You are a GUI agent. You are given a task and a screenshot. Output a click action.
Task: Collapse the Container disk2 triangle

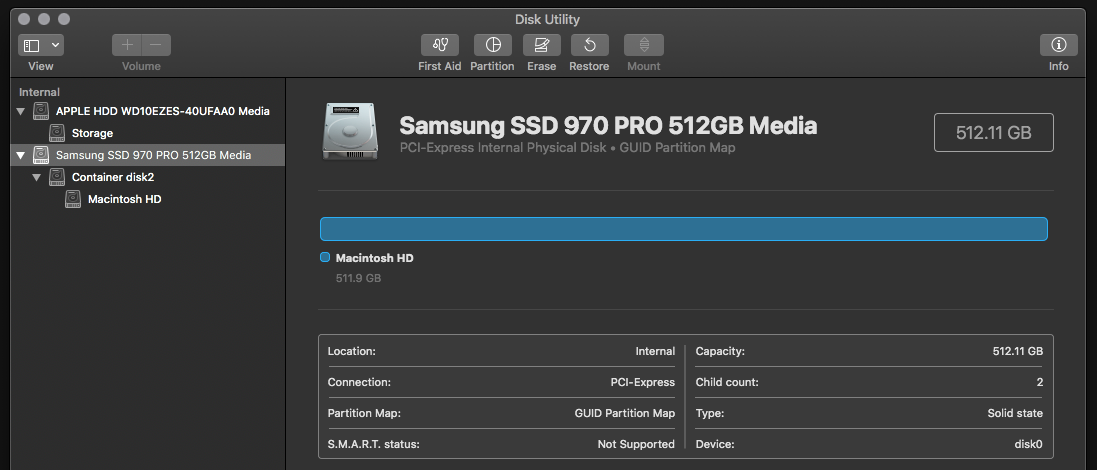37,177
